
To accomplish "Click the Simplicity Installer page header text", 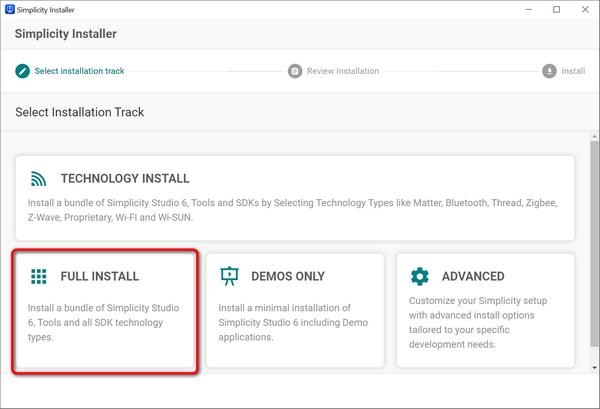I will click(x=66, y=34).
